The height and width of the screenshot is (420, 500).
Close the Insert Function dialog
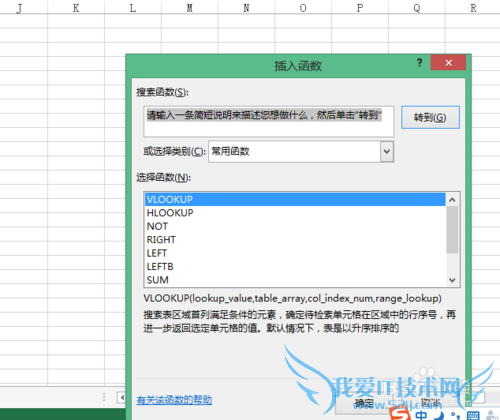click(x=448, y=63)
